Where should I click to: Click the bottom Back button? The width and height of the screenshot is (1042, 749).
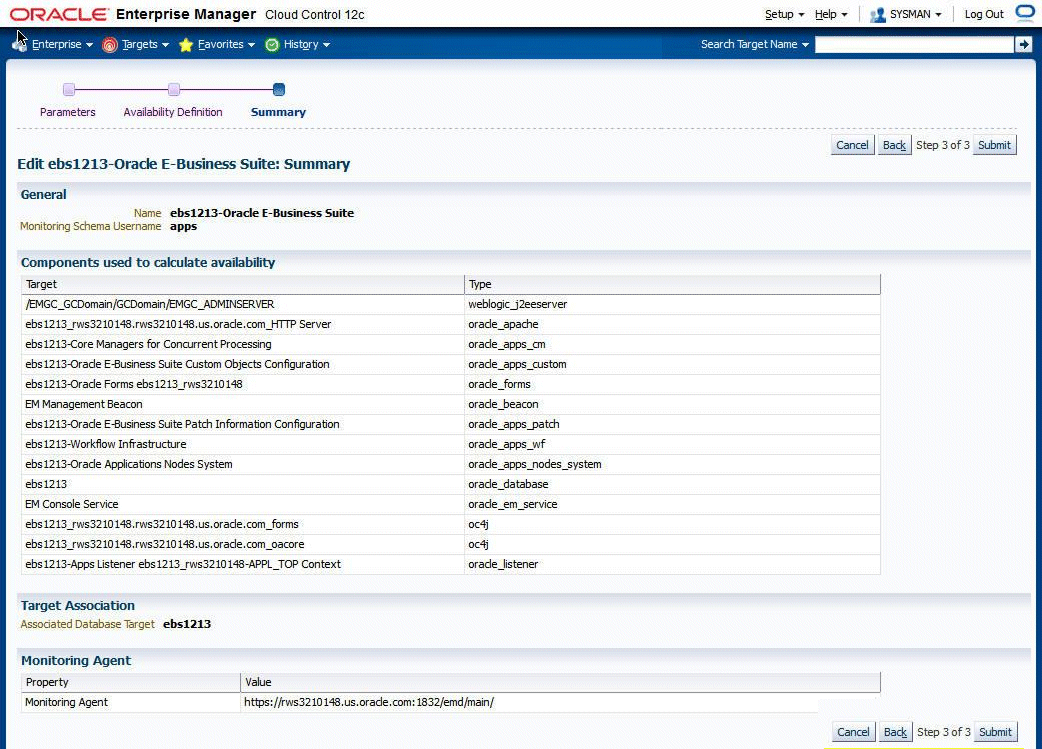pos(895,732)
